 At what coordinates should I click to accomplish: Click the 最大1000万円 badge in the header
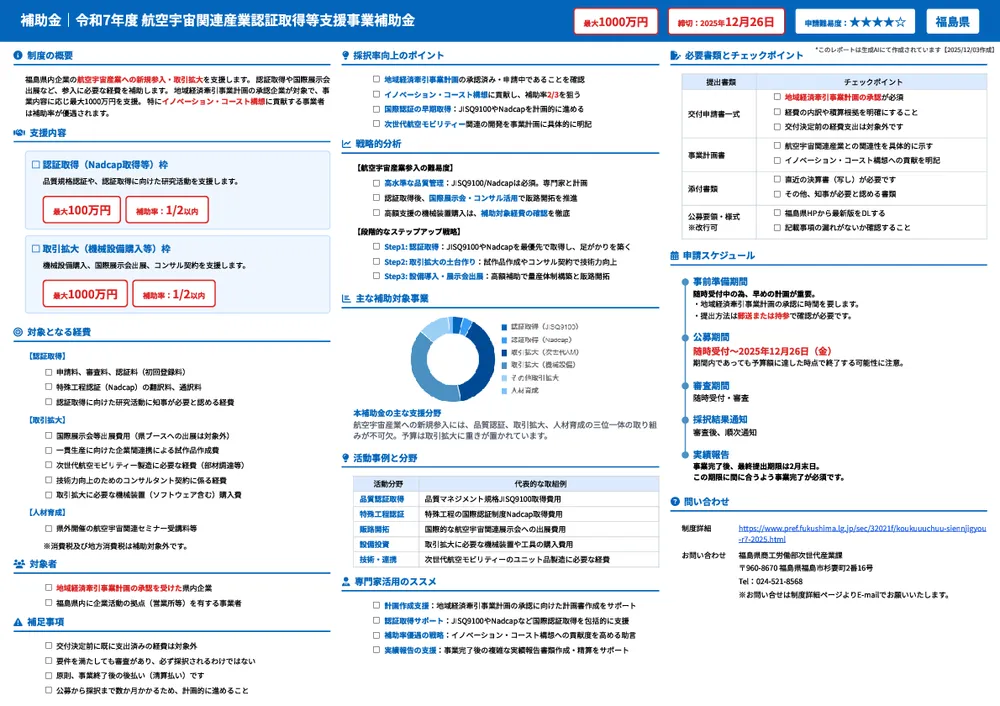click(616, 21)
